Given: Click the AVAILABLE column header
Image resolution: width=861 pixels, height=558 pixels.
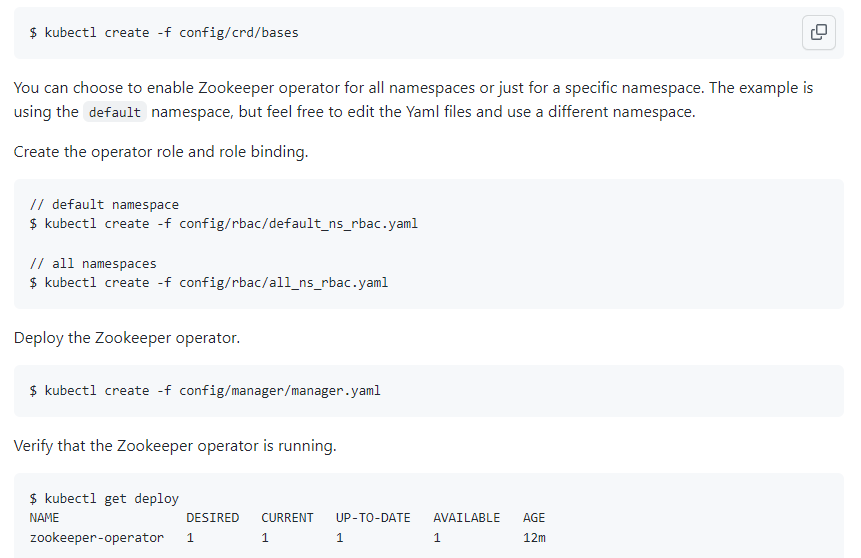Looking at the screenshot, I should [466, 517].
